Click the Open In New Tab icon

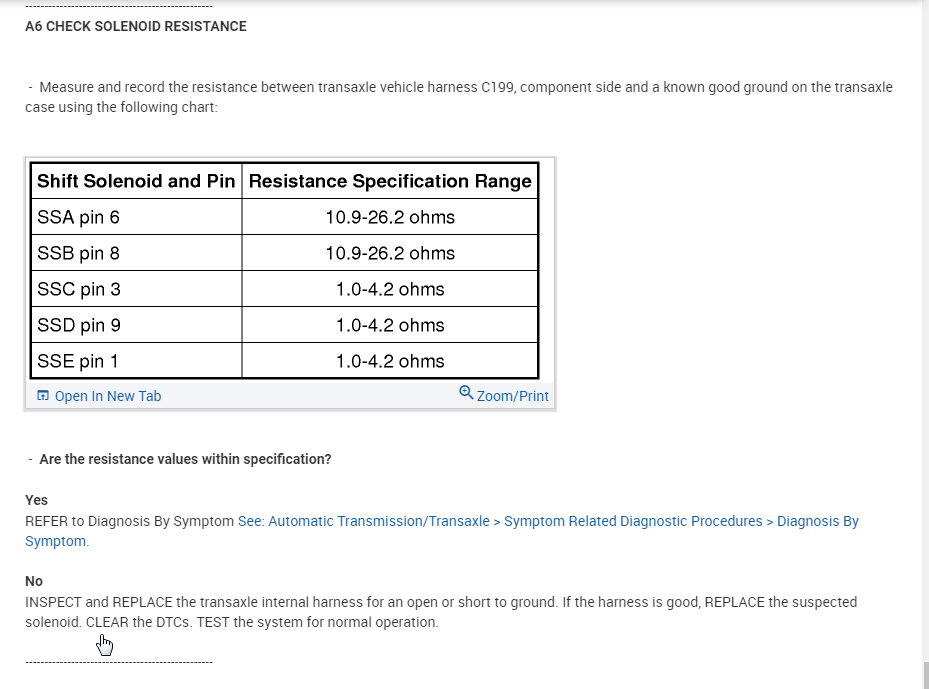click(x=43, y=396)
